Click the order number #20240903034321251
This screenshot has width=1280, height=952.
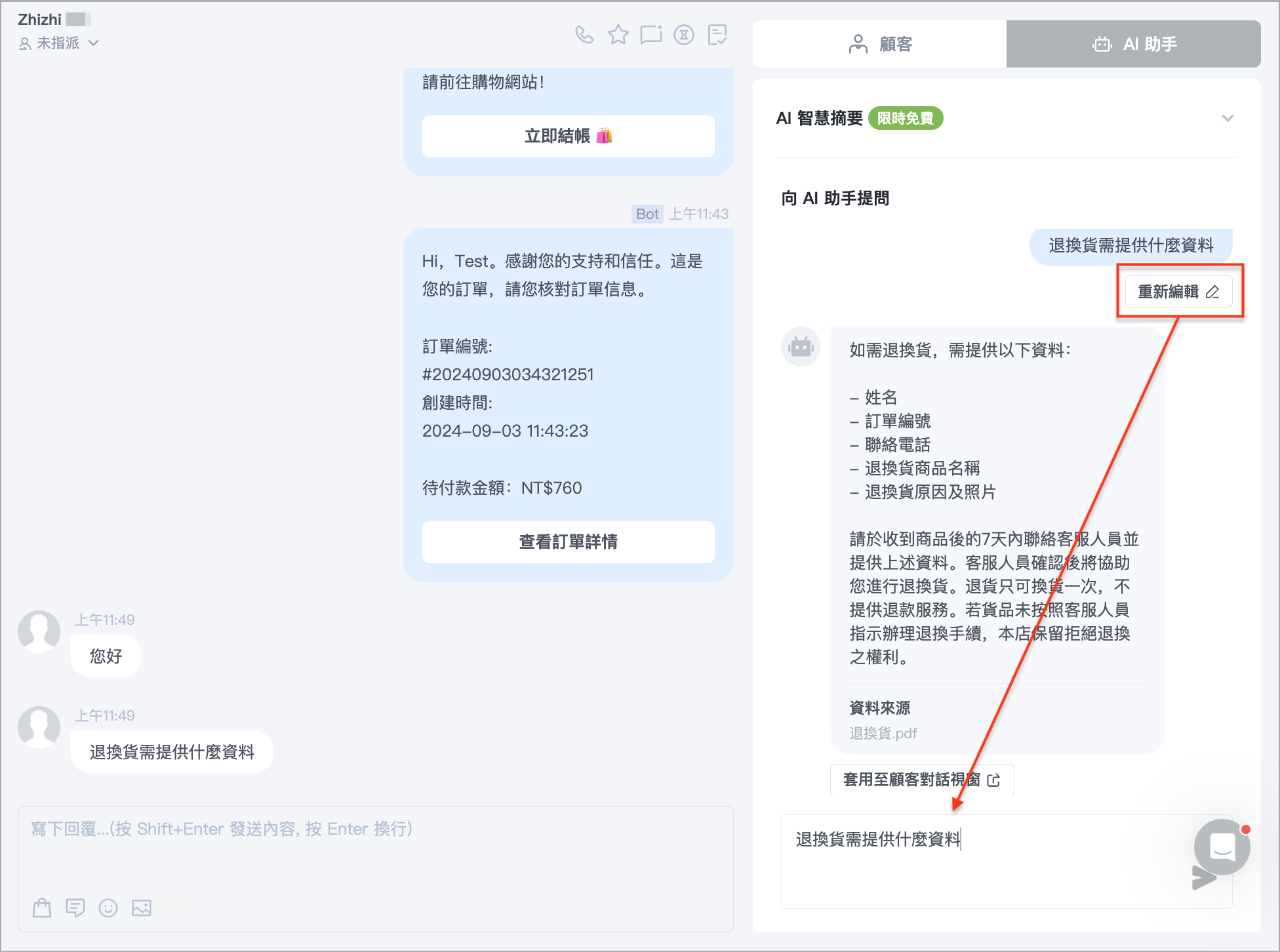click(x=508, y=374)
